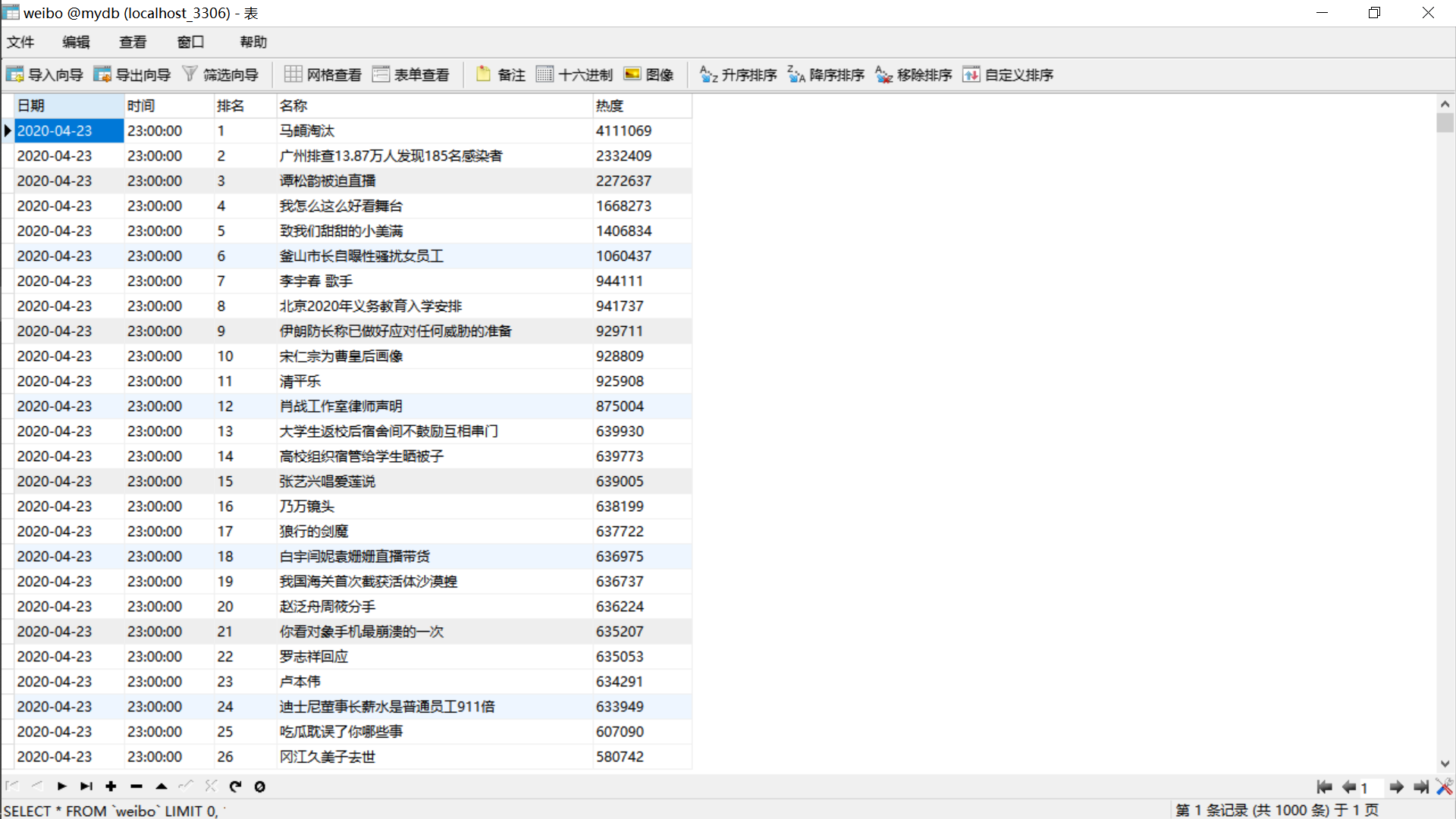The width and height of the screenshot is (1456, 819).
Task: Select cell 狼行的剑魔
Action: [435, 531]
